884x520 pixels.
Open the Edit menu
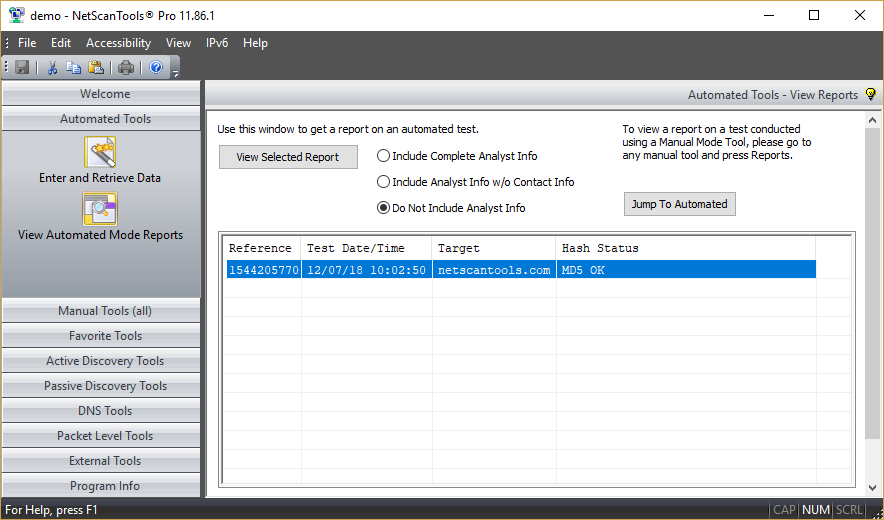click(x=61, y=43)
